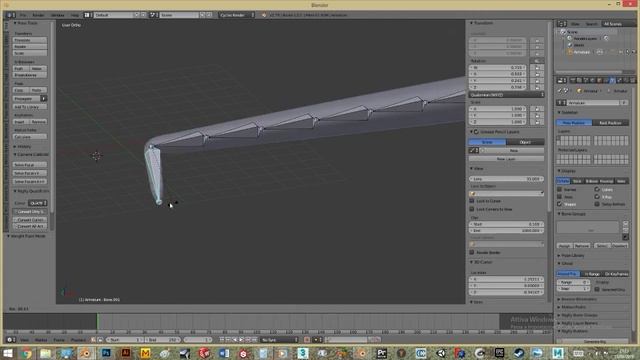Toggle the Names display checkbox
The height and width of the screenshot is (360, 640).
(560, 189)
